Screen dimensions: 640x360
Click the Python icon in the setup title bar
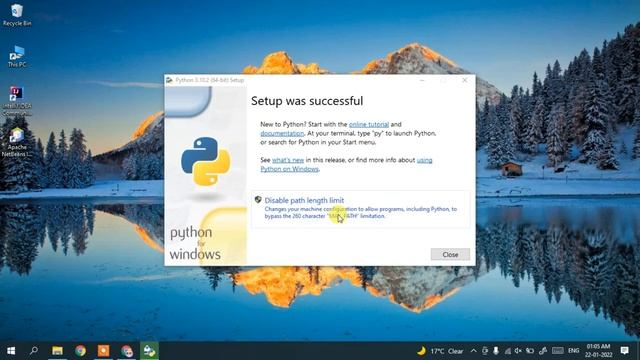169,80
